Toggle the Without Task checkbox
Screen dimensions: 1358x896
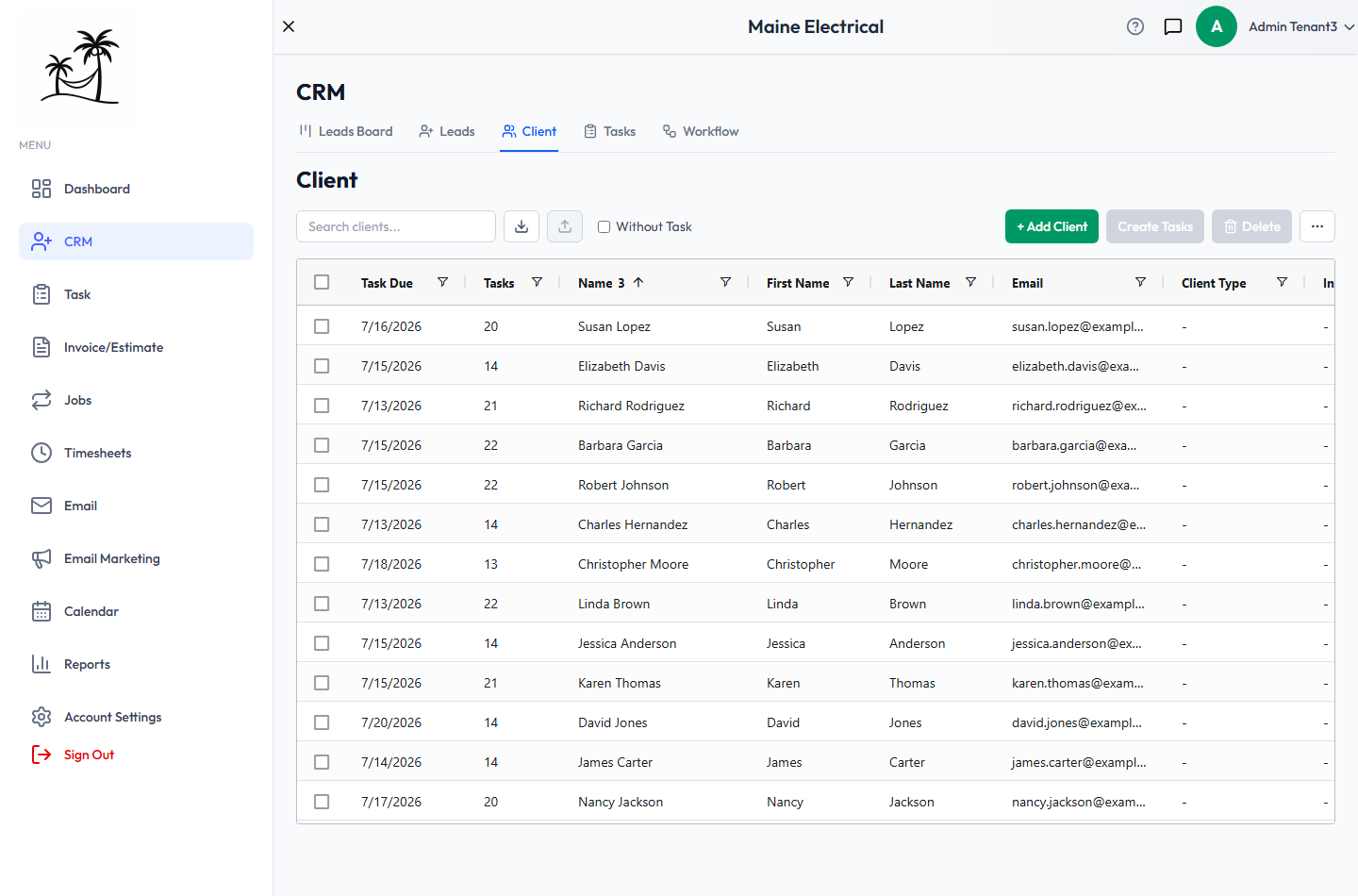click(604, 226)
